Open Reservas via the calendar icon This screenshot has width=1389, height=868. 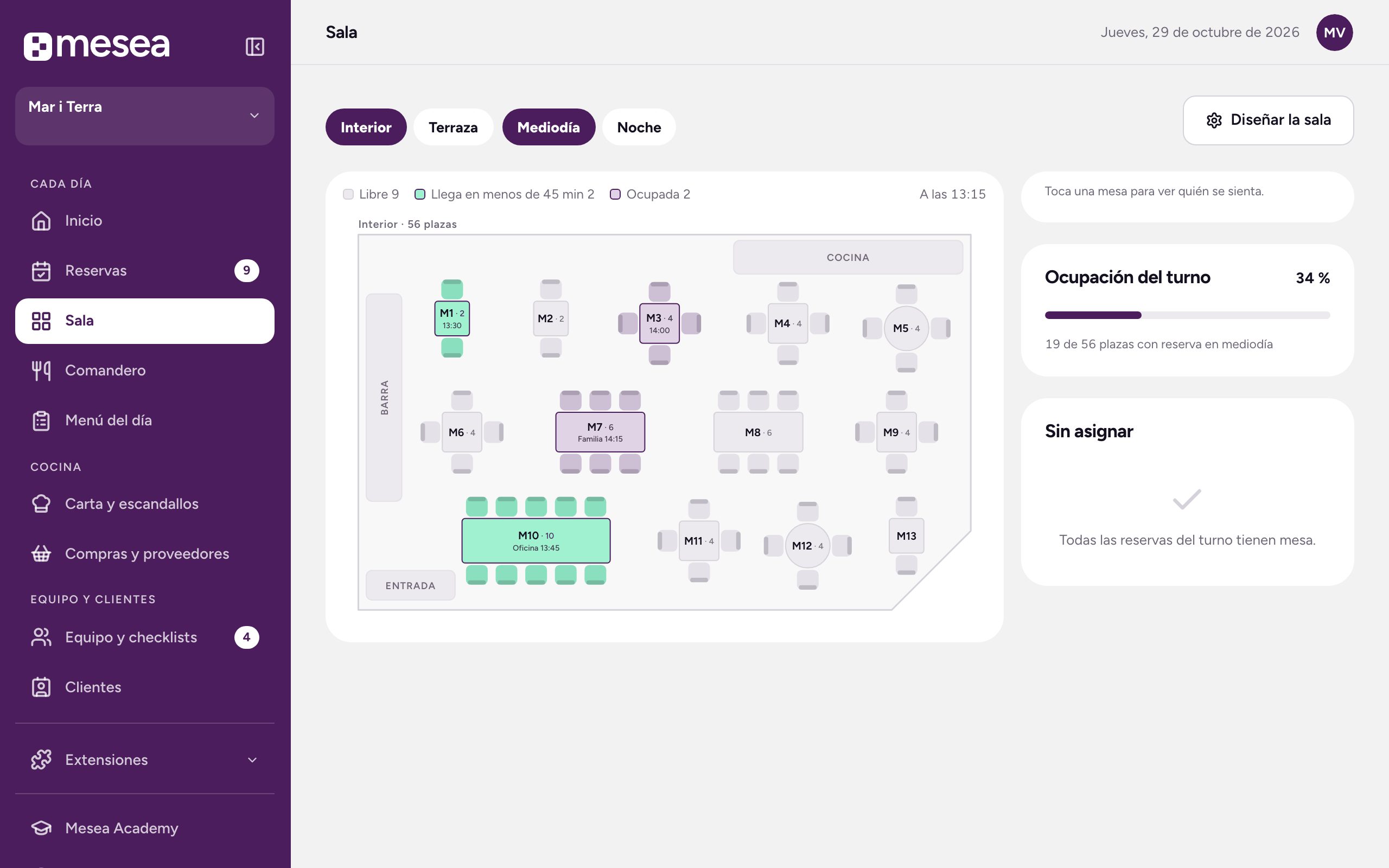point(41,271)
